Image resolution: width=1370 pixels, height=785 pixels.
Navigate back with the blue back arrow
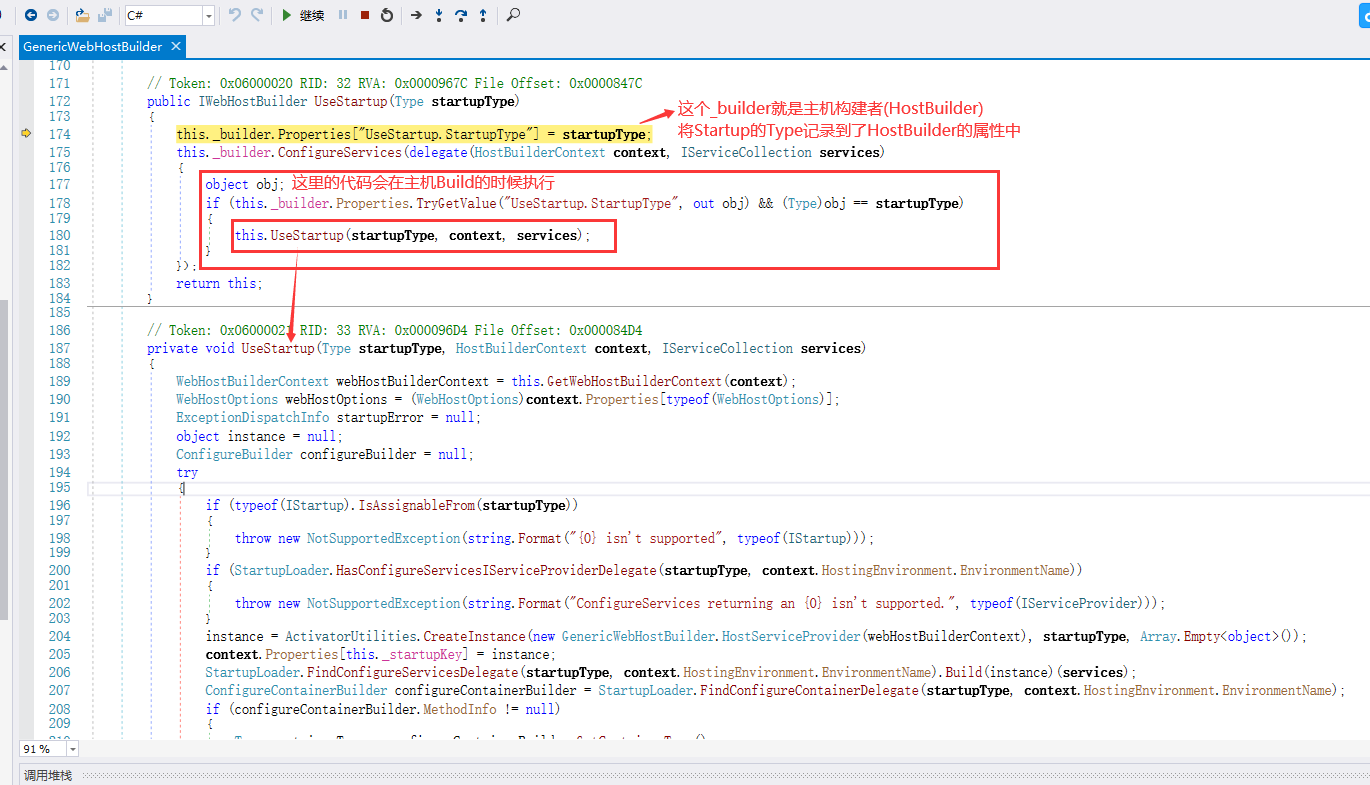pos(30,15)
